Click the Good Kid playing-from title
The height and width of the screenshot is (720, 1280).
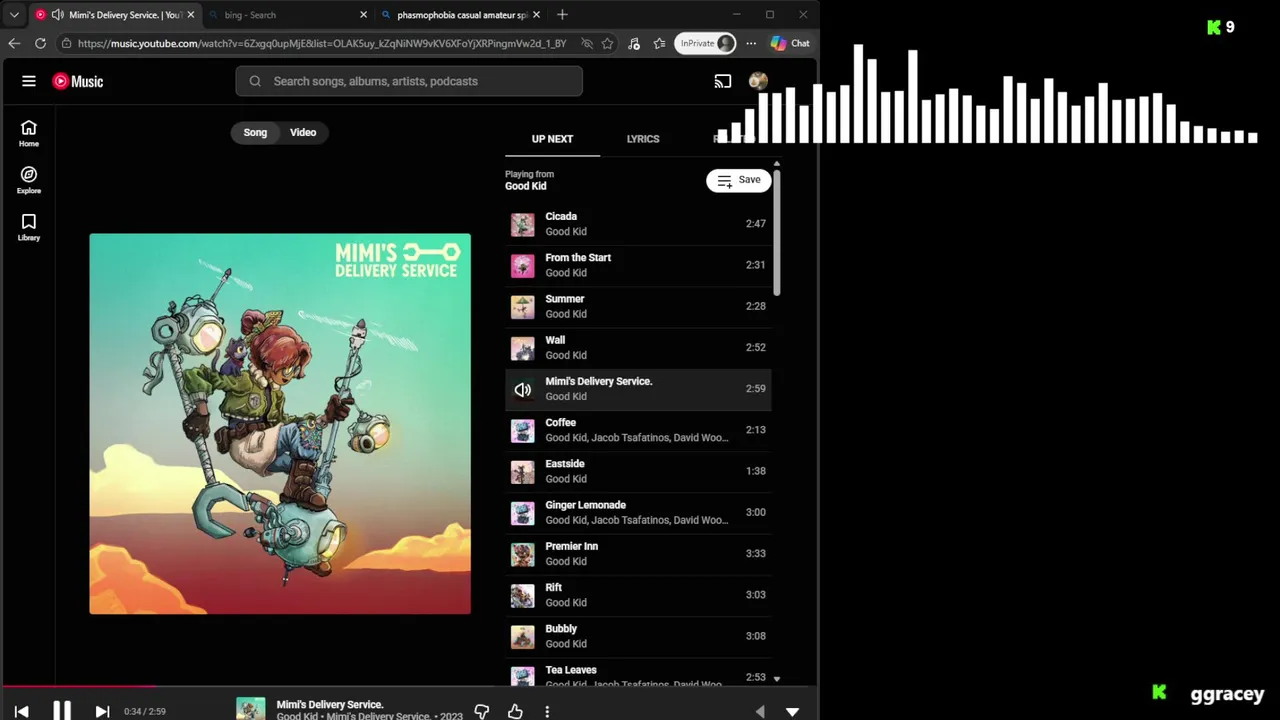tap(525, 186)
